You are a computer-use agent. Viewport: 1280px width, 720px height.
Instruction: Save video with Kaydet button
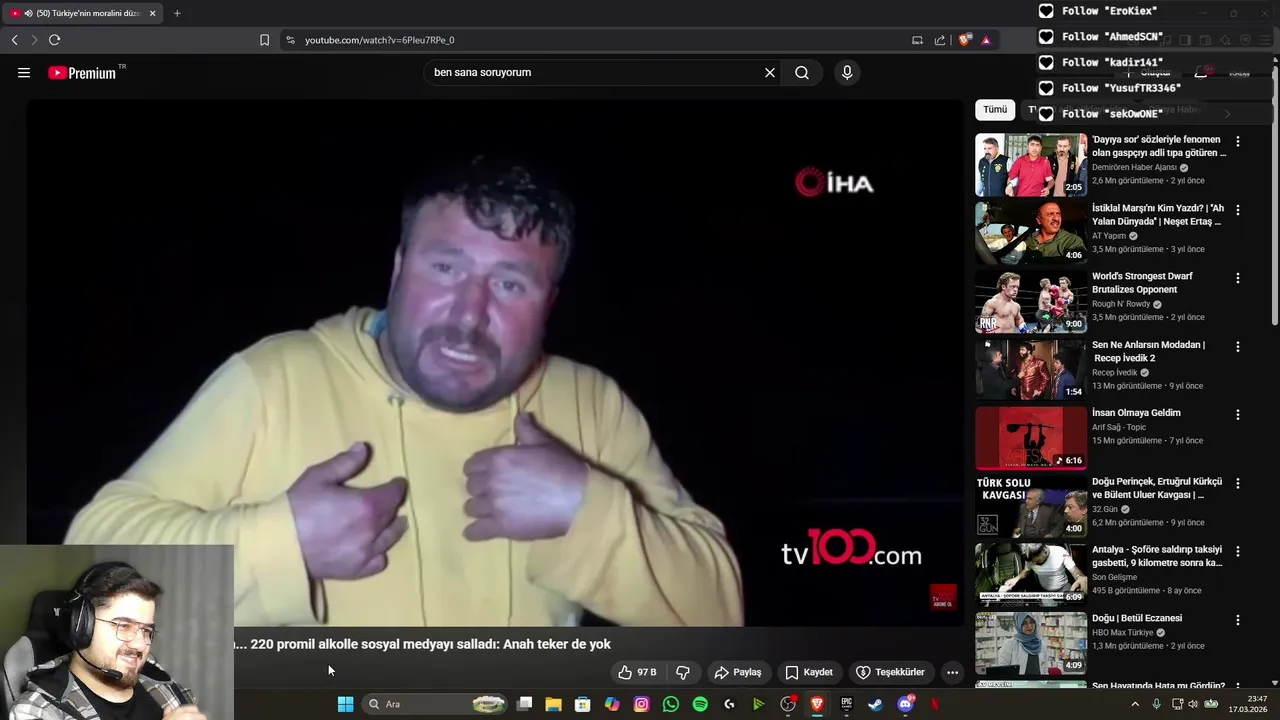tap(809, 672)
